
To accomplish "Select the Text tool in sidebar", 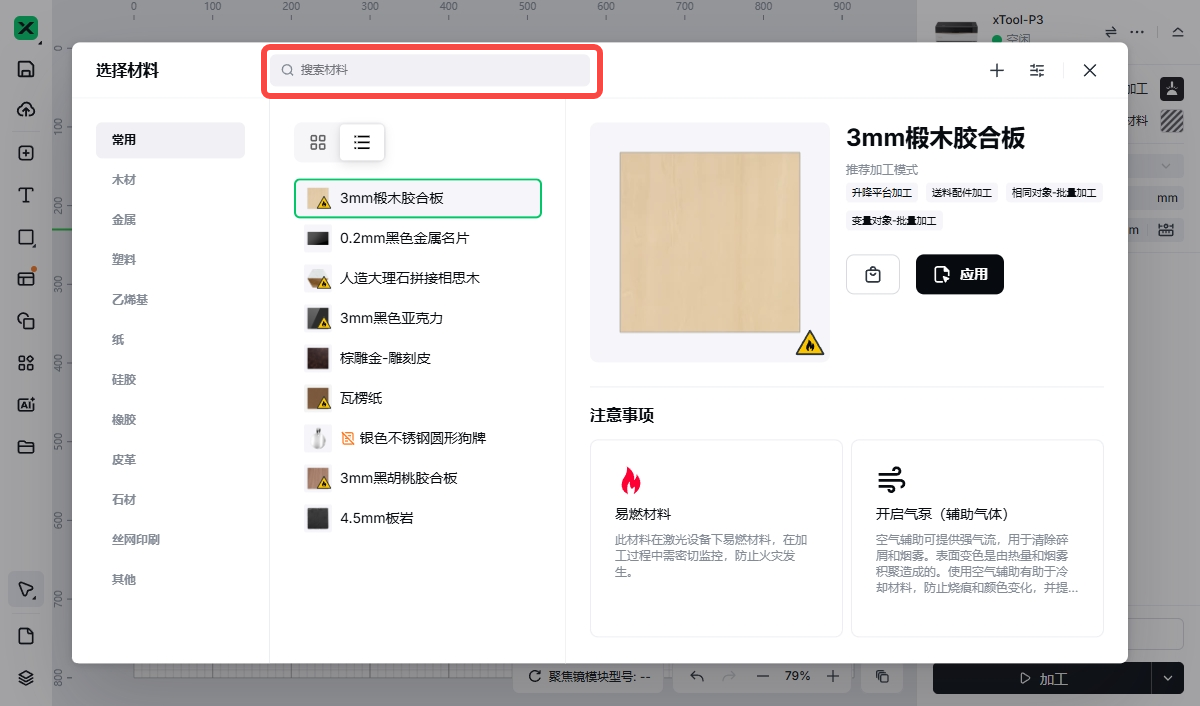I will tap(26, 195).
